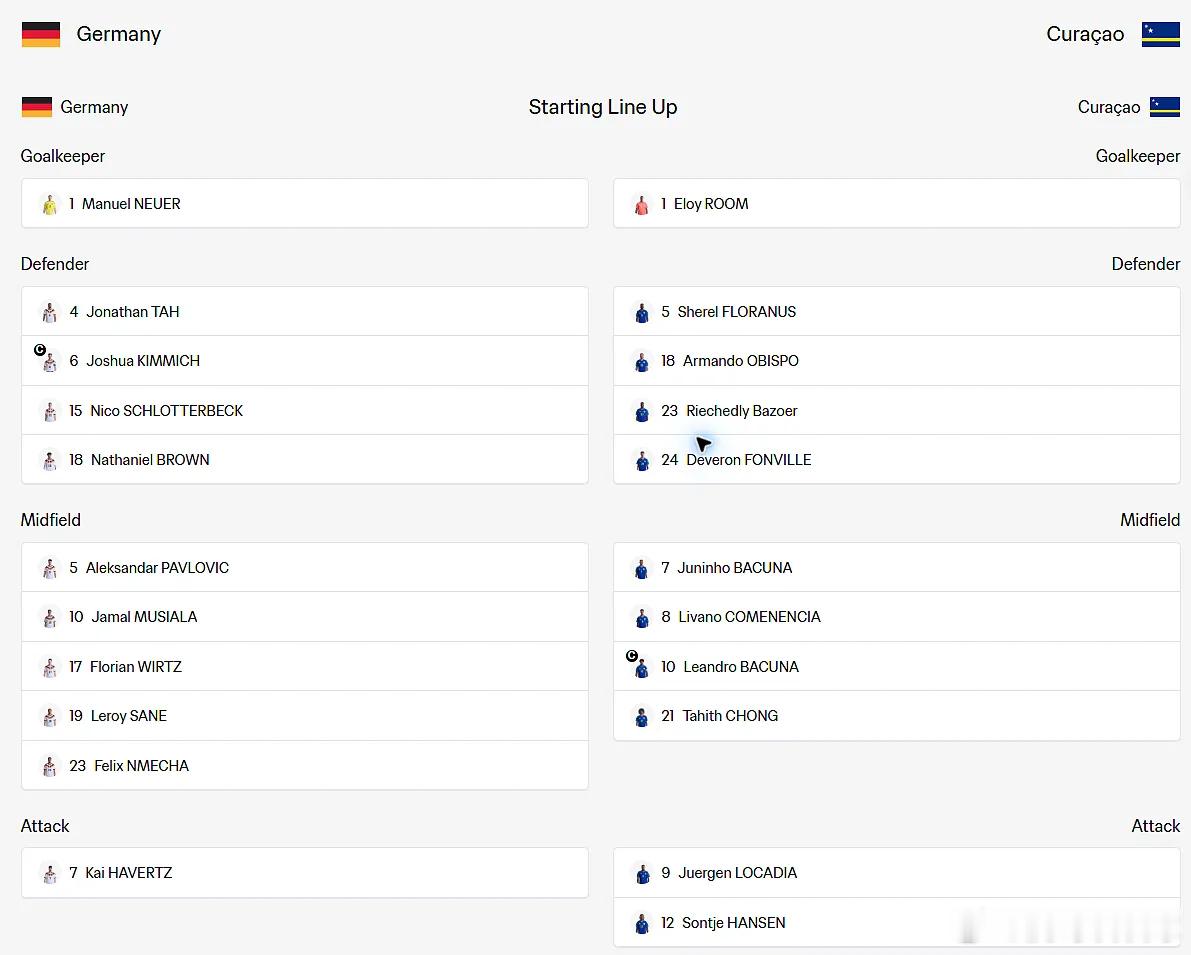Click captain badge beside Leandro BACUNA
Screen dimensions: 1191x955
click(x=632, y=656)
